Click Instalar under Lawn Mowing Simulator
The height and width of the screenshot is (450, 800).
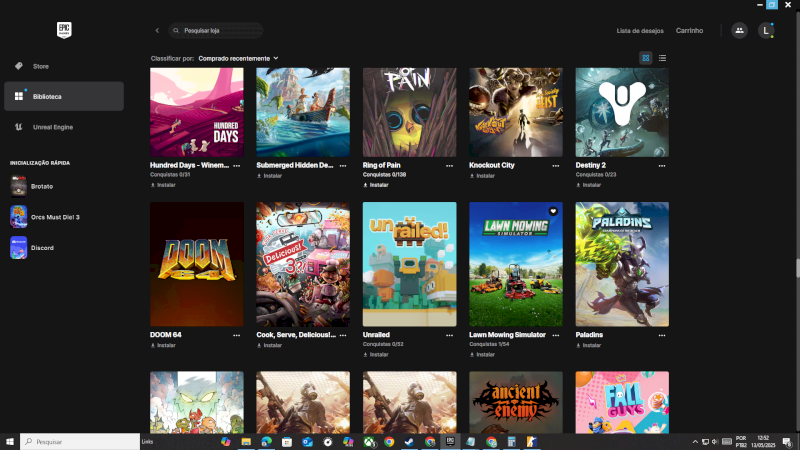point(482,355)
